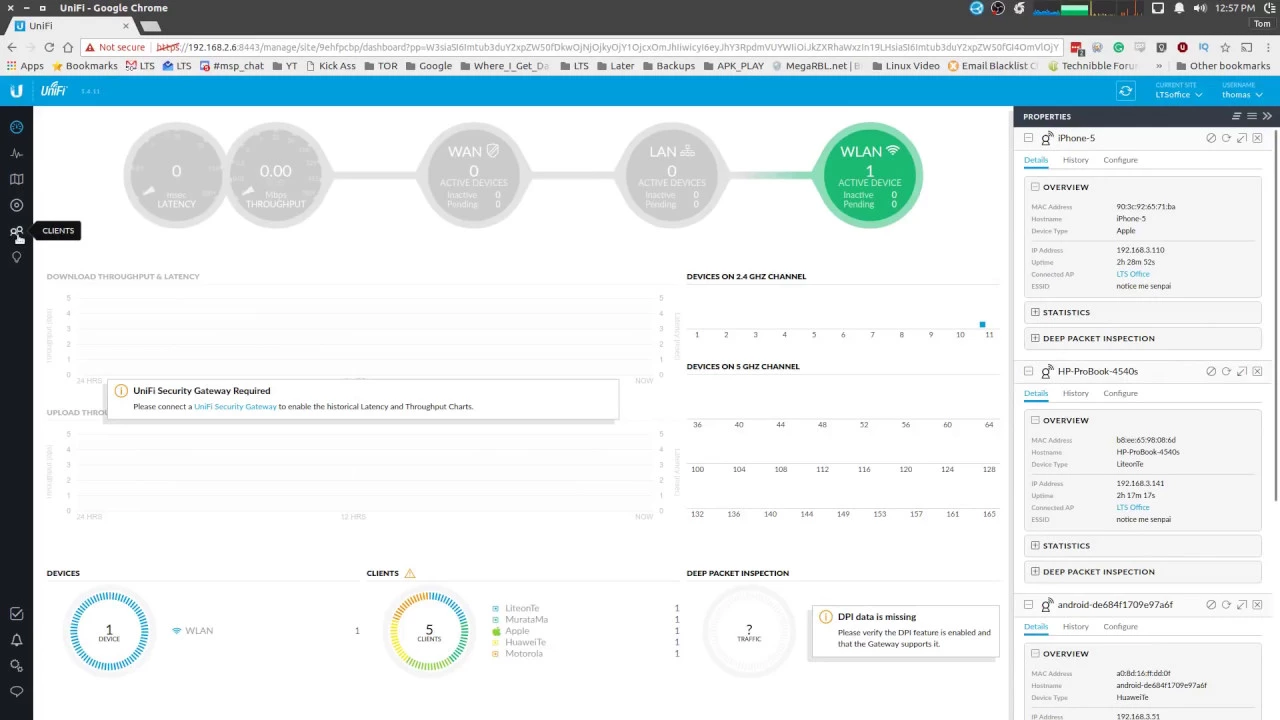This screenshot has width=1280, height=720.
Task: Click the Clients donut chart
Action: click(429, 631)
